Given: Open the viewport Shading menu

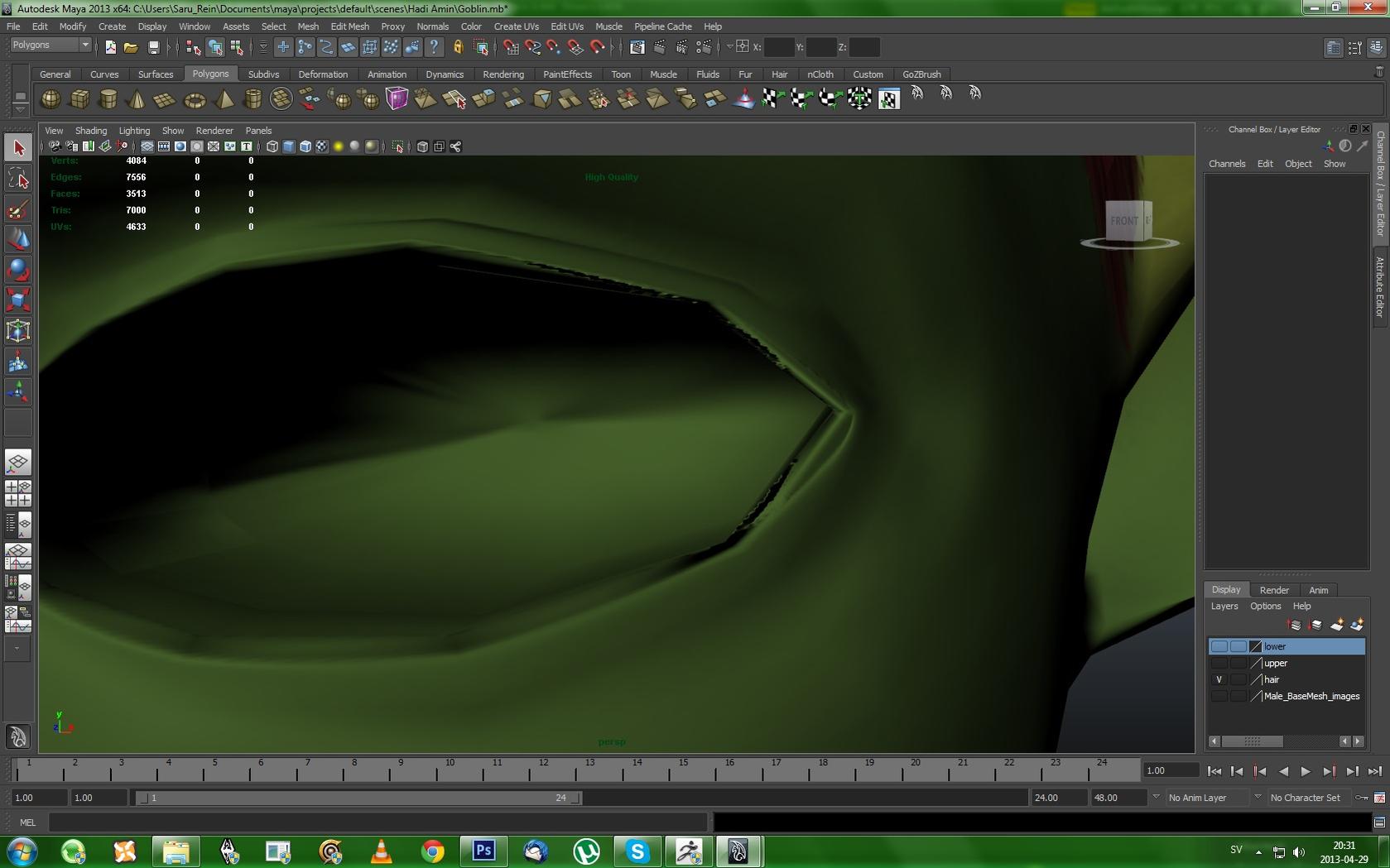Looking at the screenshot, I should pyautogui.click(x=90, y=131).
